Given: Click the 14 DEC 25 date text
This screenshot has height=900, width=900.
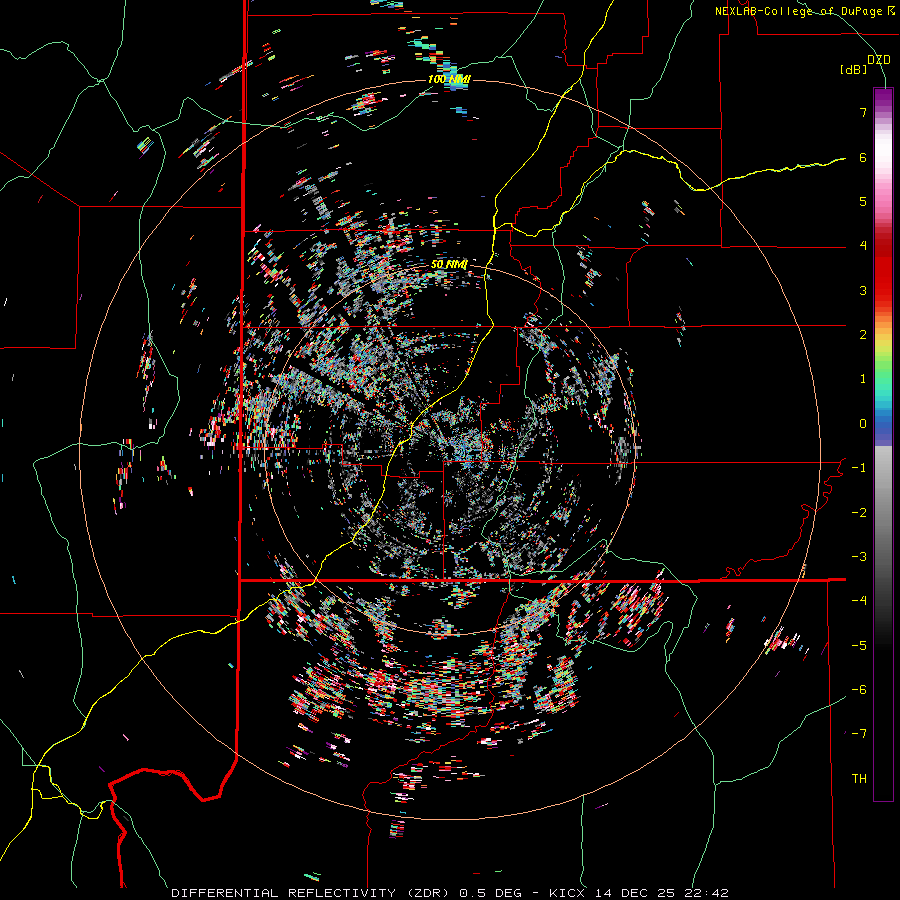Looking at the screenshot, I should click(636, 893).
